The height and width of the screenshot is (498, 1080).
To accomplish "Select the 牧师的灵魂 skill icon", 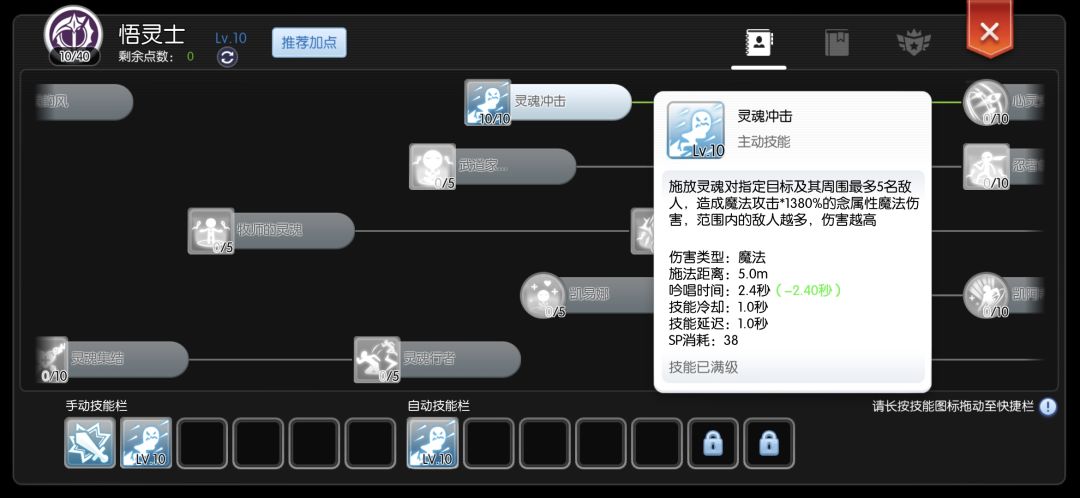I will click(211, 231).
